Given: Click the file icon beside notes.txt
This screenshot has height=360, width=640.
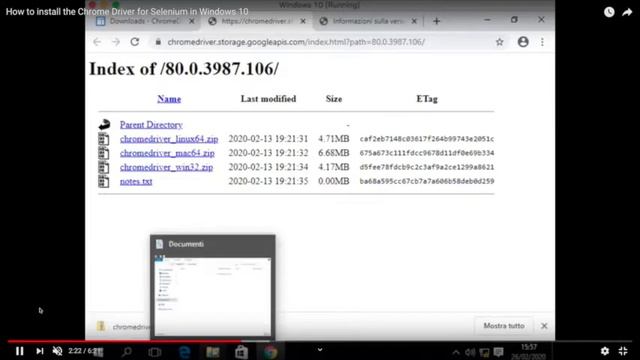Looking at the screenshot, I should (x=104, y=181).
